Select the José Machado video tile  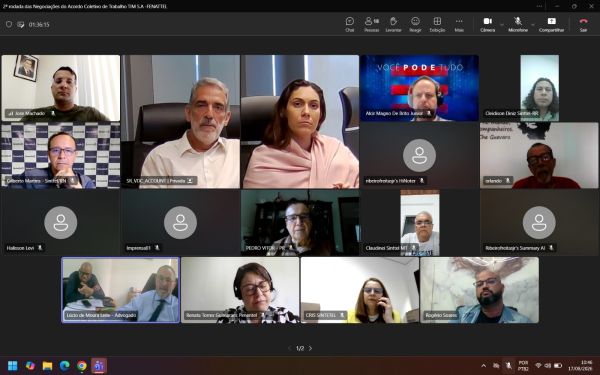click(60, 88)
